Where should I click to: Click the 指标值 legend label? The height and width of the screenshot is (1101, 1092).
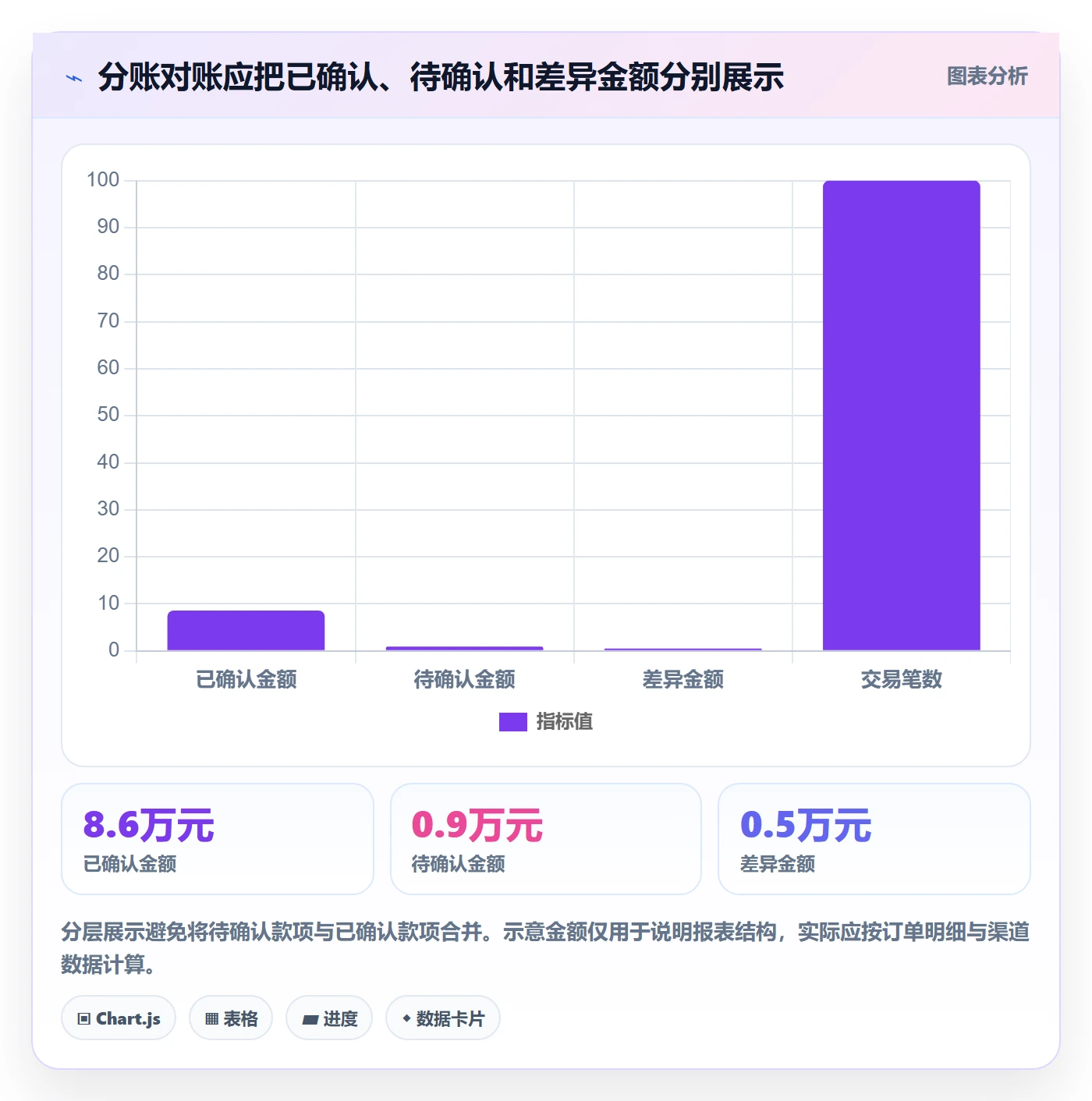pyautogui.click(x=565, y=722)
